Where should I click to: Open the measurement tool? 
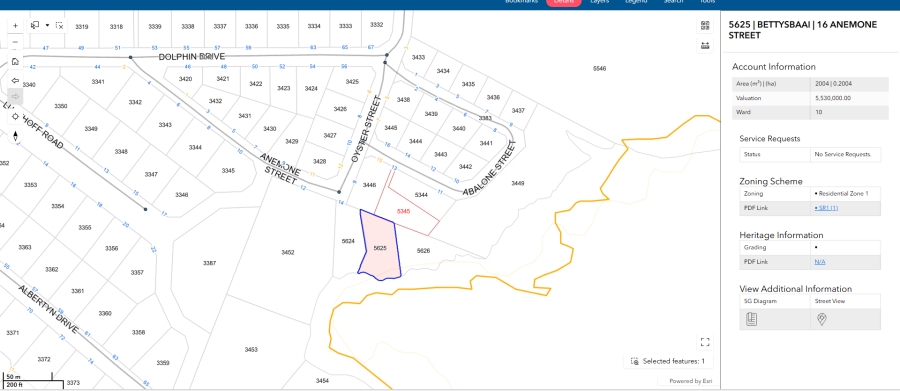click(705, 45)
